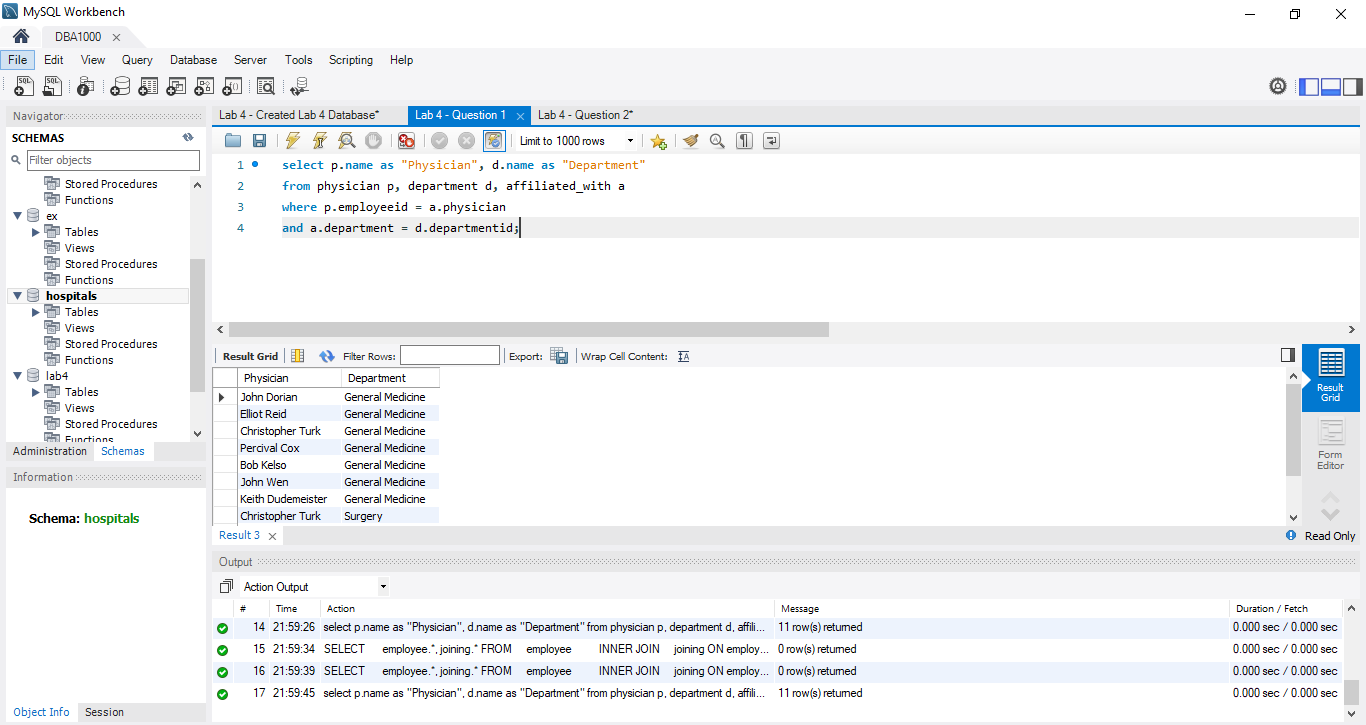Screen dimensions: 1366x725
Task: Switch to the Administration tab in the Navigator
Action: tap(50, 451)
